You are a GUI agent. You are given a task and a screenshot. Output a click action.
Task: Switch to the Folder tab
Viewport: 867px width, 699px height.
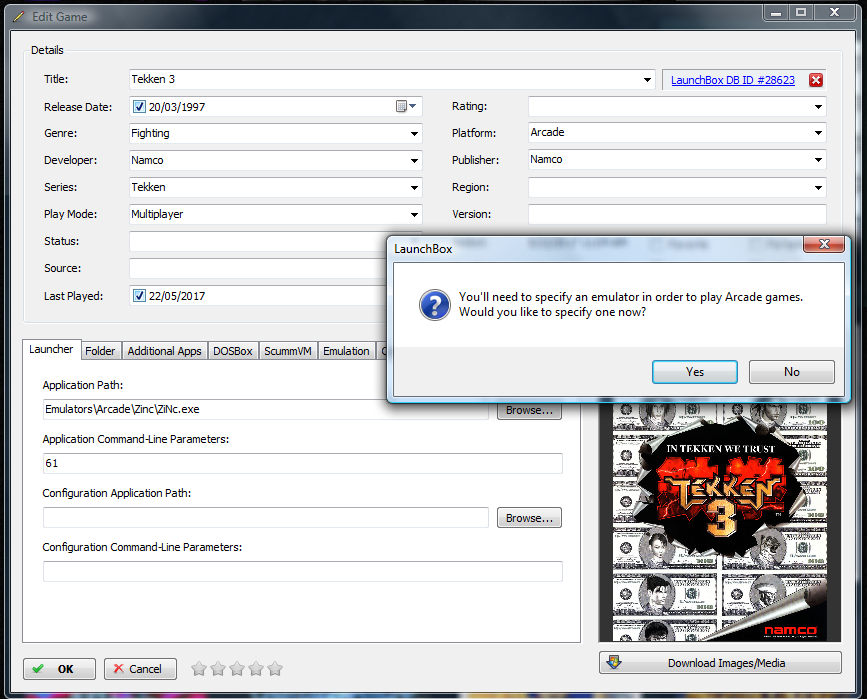100,351
